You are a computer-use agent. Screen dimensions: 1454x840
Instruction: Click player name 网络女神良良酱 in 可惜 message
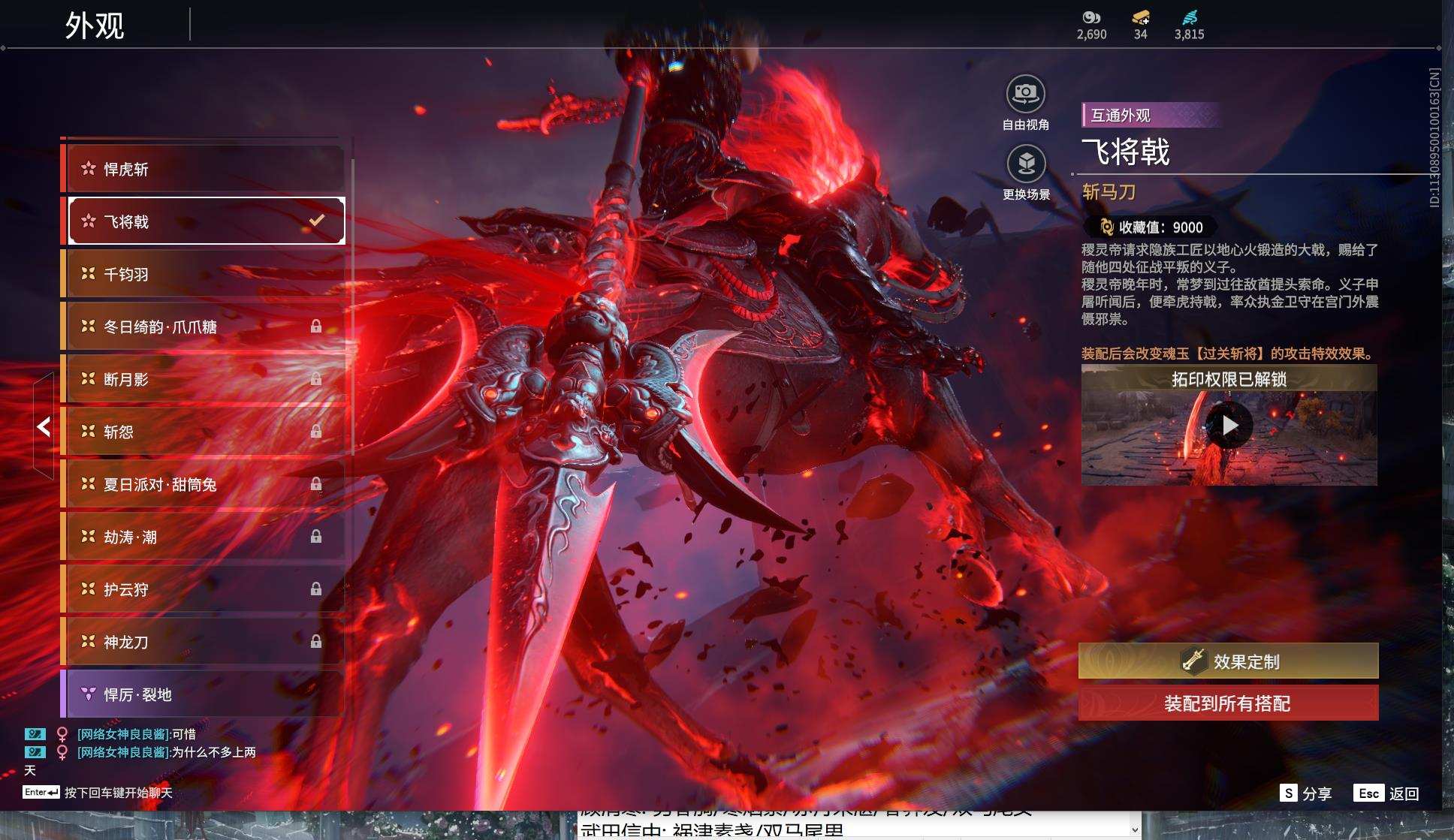pos(124,734)
